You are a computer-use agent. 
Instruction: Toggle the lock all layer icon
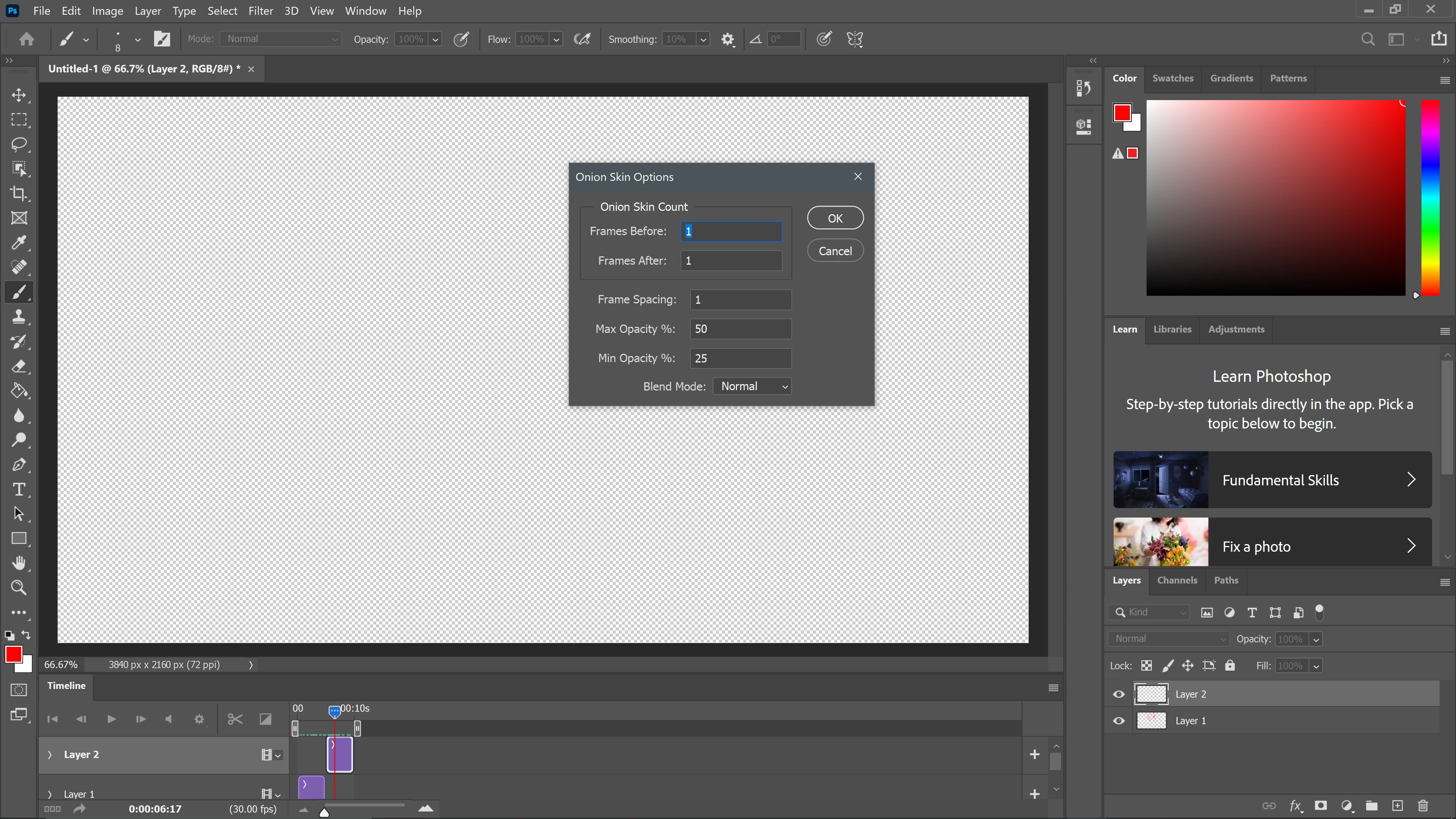tap(1230, 665)
